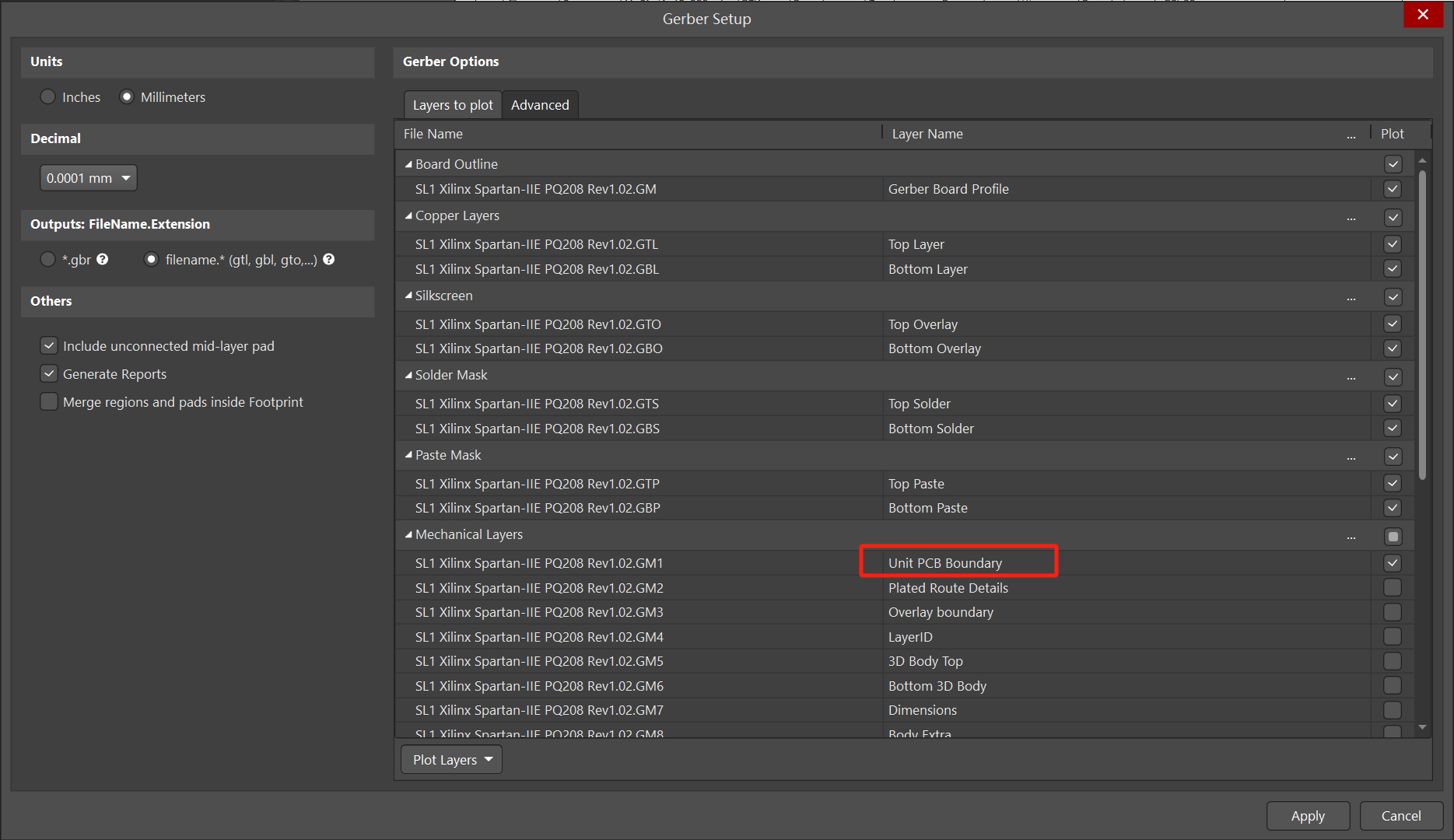Screen dimensions: 1454x840
Task: Click ellipsis icon in Silkscreen row
Action: [x=1351, y=298]
